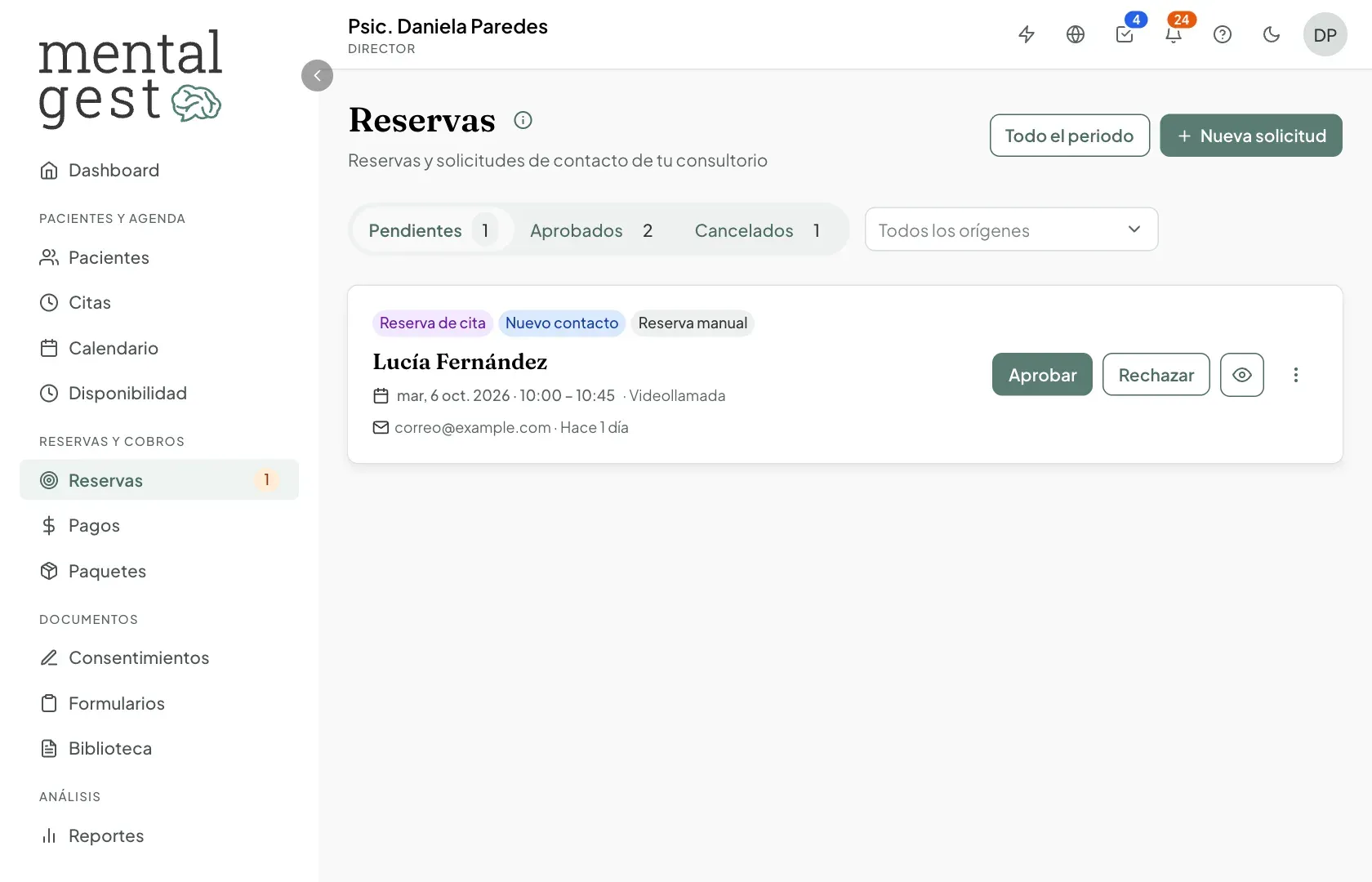The width and height of the screenshot is (1372, 882).
Task: Toggle dark mode moon icon
Action: click(x=1272, y=34)
